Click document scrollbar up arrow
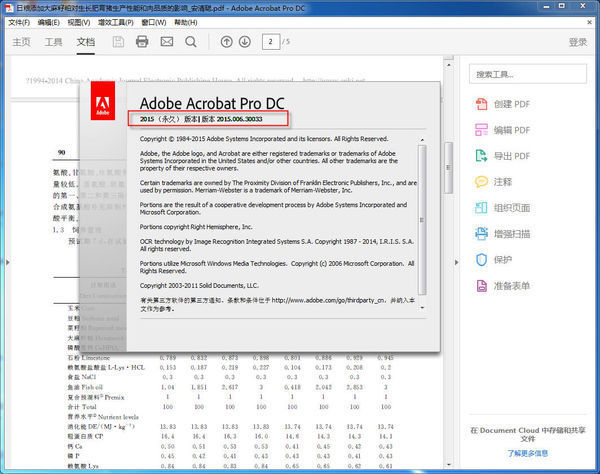The image size is (600, 474). (x=448, y=65)
